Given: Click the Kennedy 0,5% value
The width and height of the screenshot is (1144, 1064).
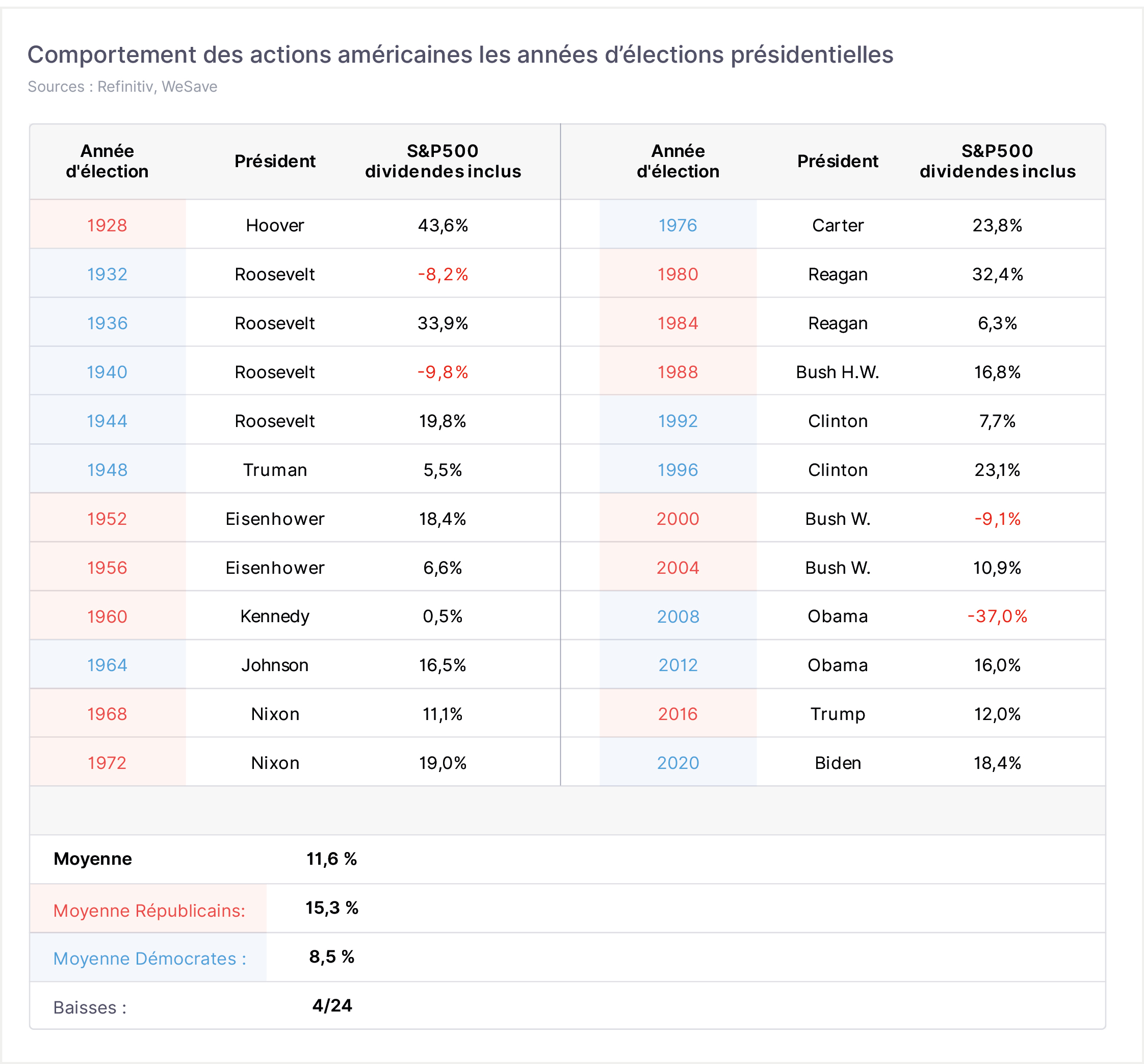Looking at the screenshot, I should pos(443,617).
